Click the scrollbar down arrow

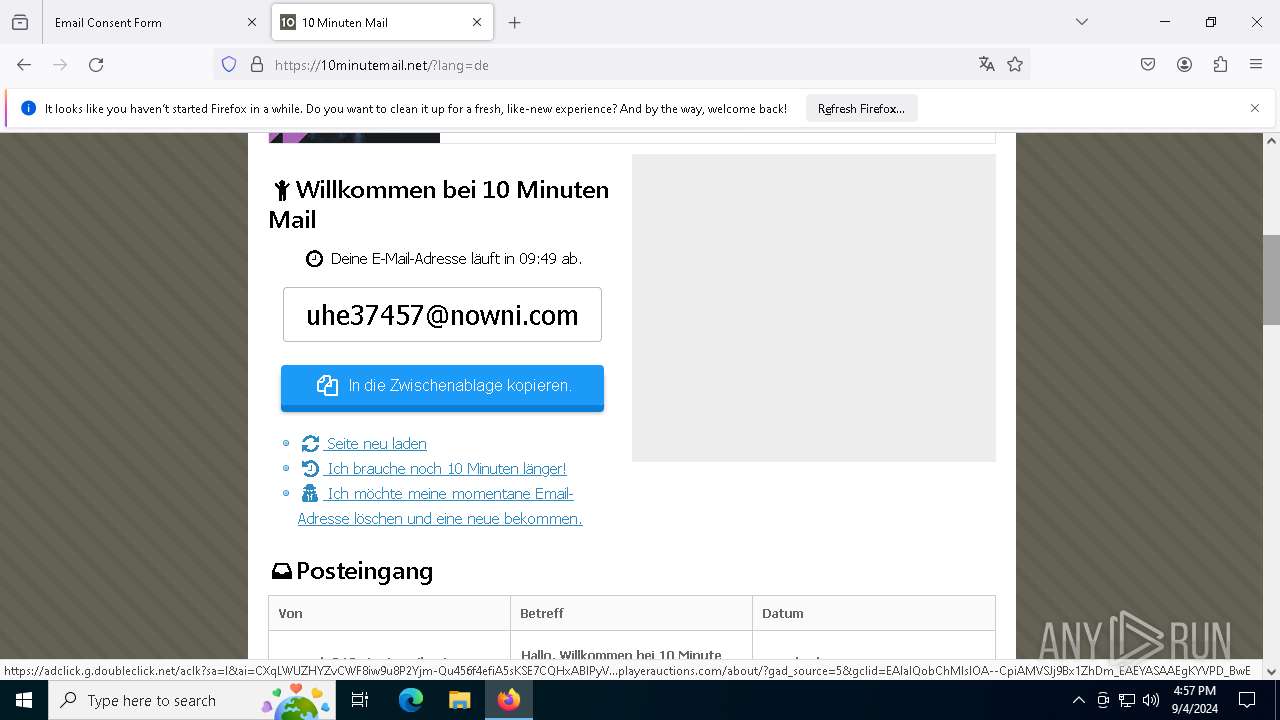(x=1271, y=671)
